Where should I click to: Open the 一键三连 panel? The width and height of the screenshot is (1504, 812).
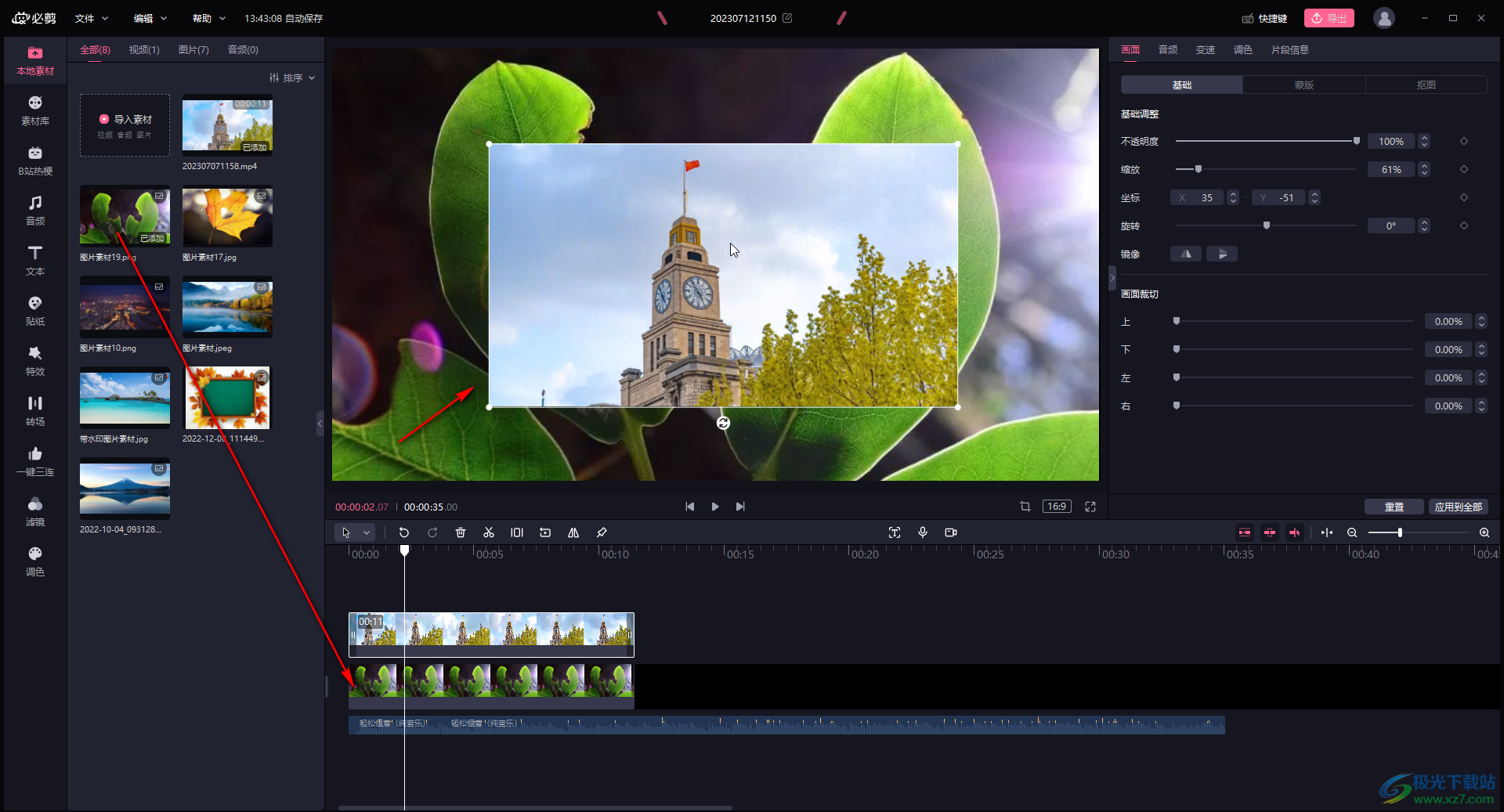[35, 462]
